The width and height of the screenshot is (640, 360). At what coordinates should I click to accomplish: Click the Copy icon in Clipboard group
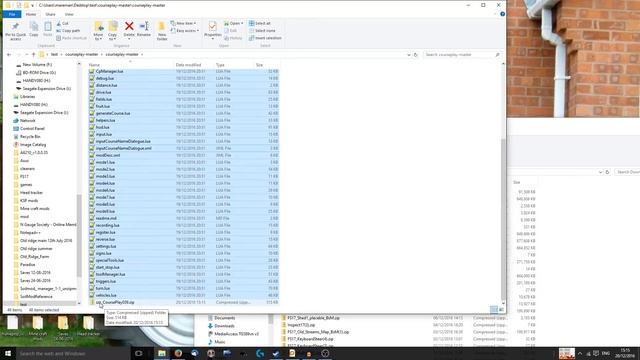[x=34, y=27]
